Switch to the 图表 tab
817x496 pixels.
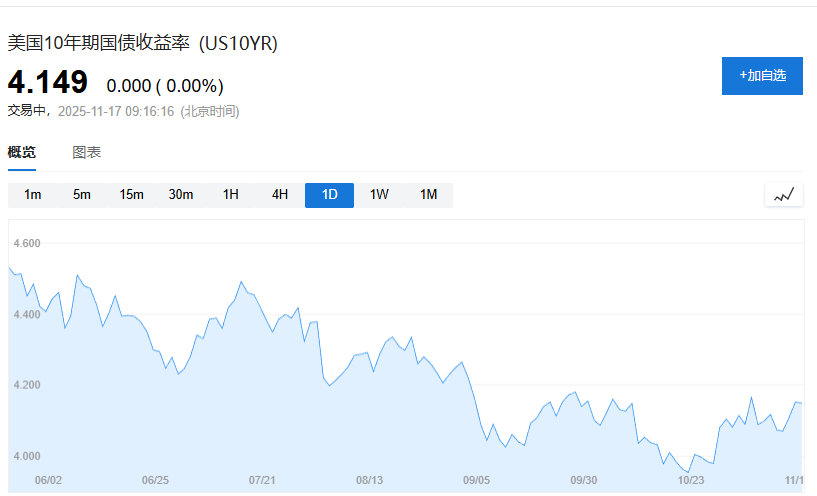point(87,153)
